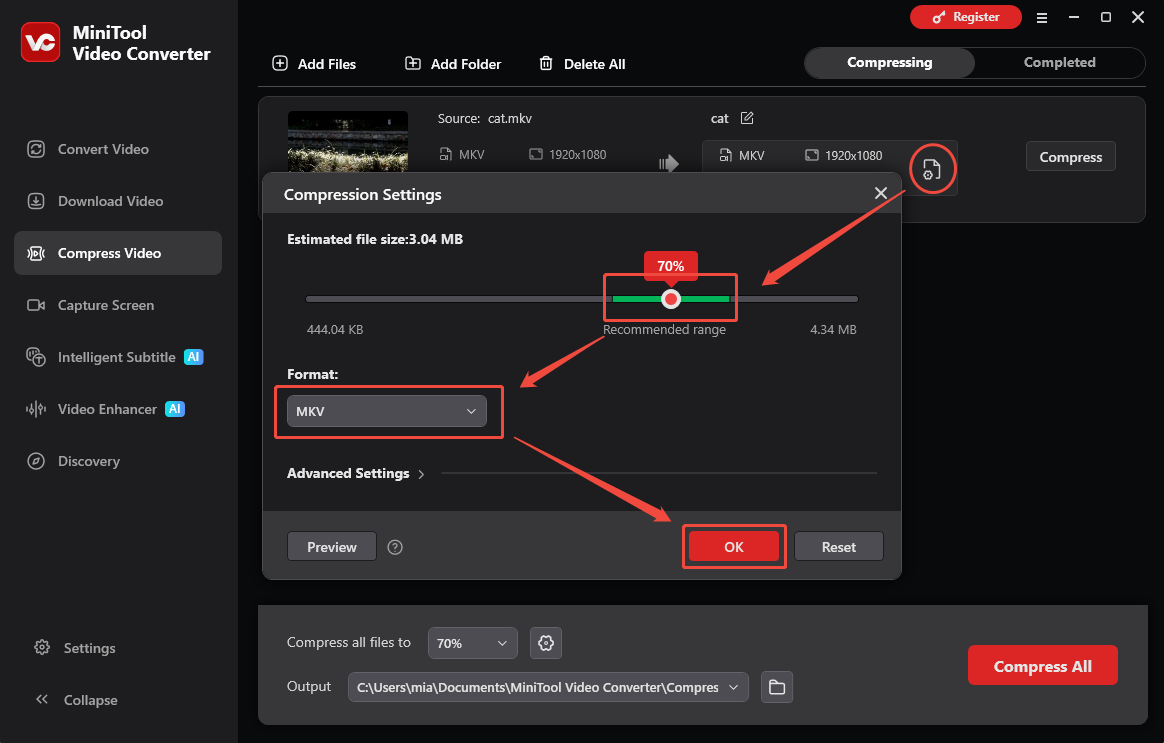Open 'Compress all files to' 70% dropdown
The width and height of the screenshot is (1164, 743).
[x=472, y=643]
